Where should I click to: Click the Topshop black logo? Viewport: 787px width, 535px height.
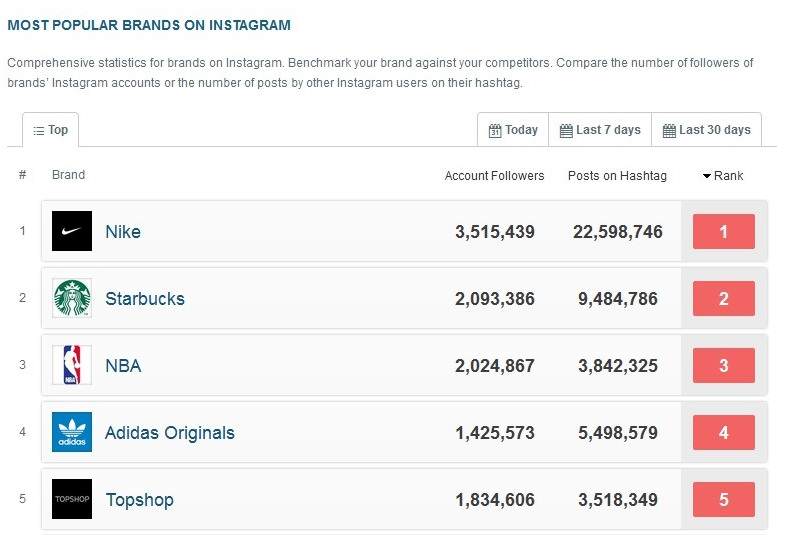pyautogui.click(x=72, y=499)
